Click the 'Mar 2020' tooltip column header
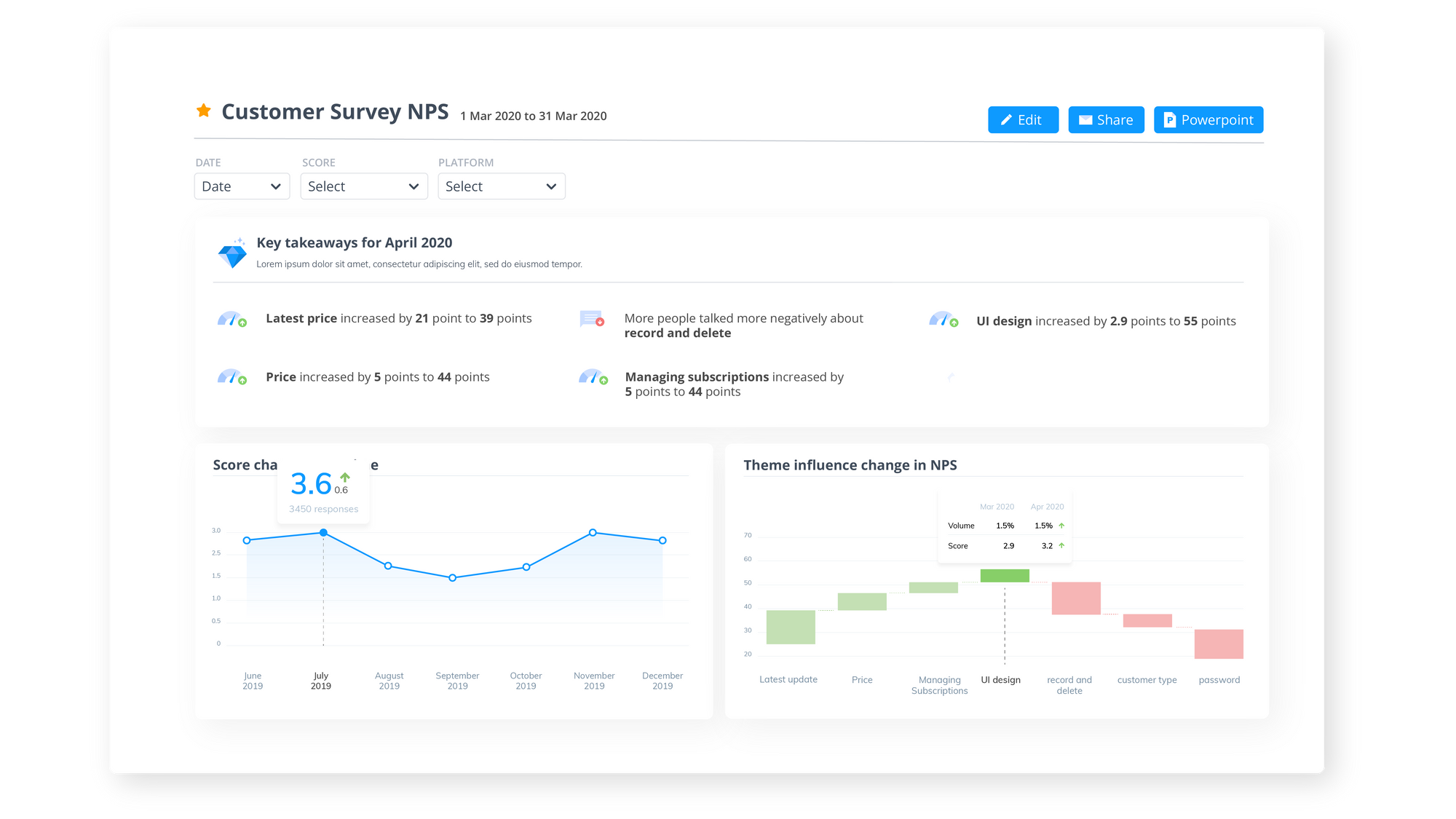Image resolution: width=1456 pixels, height=819 pixels. tap(997, 507)
